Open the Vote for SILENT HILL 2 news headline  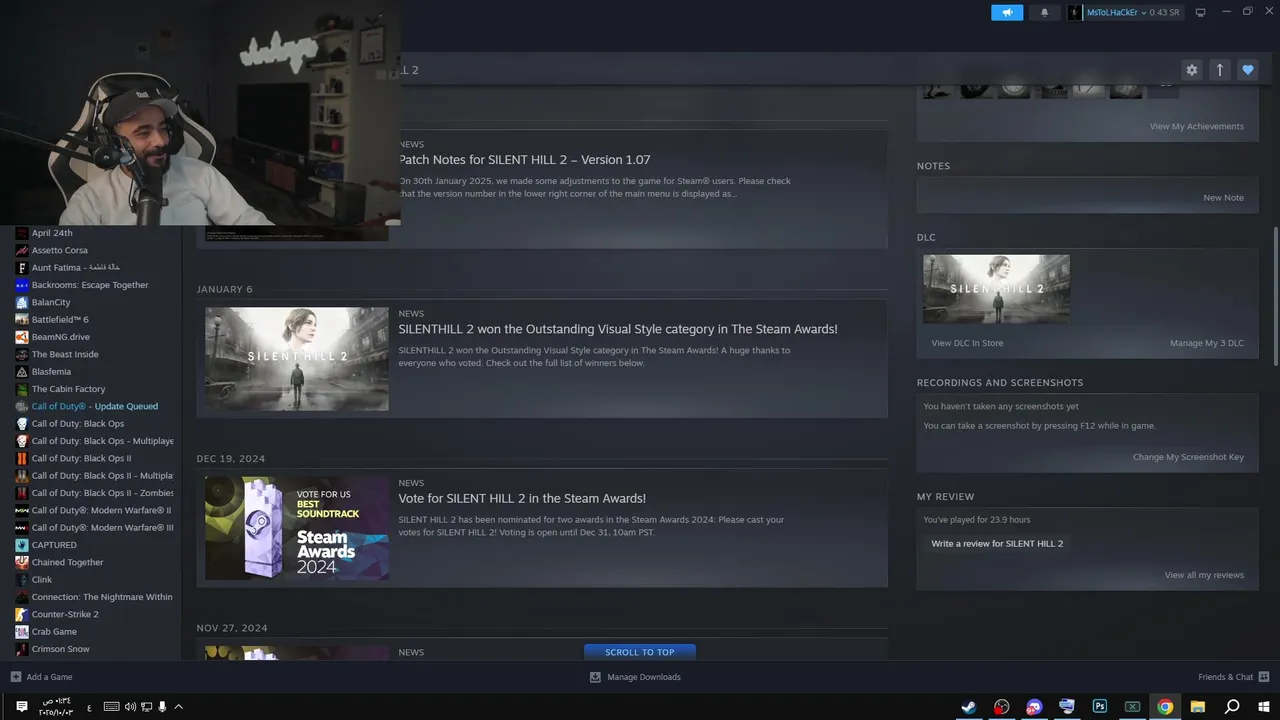click(522, 498)
